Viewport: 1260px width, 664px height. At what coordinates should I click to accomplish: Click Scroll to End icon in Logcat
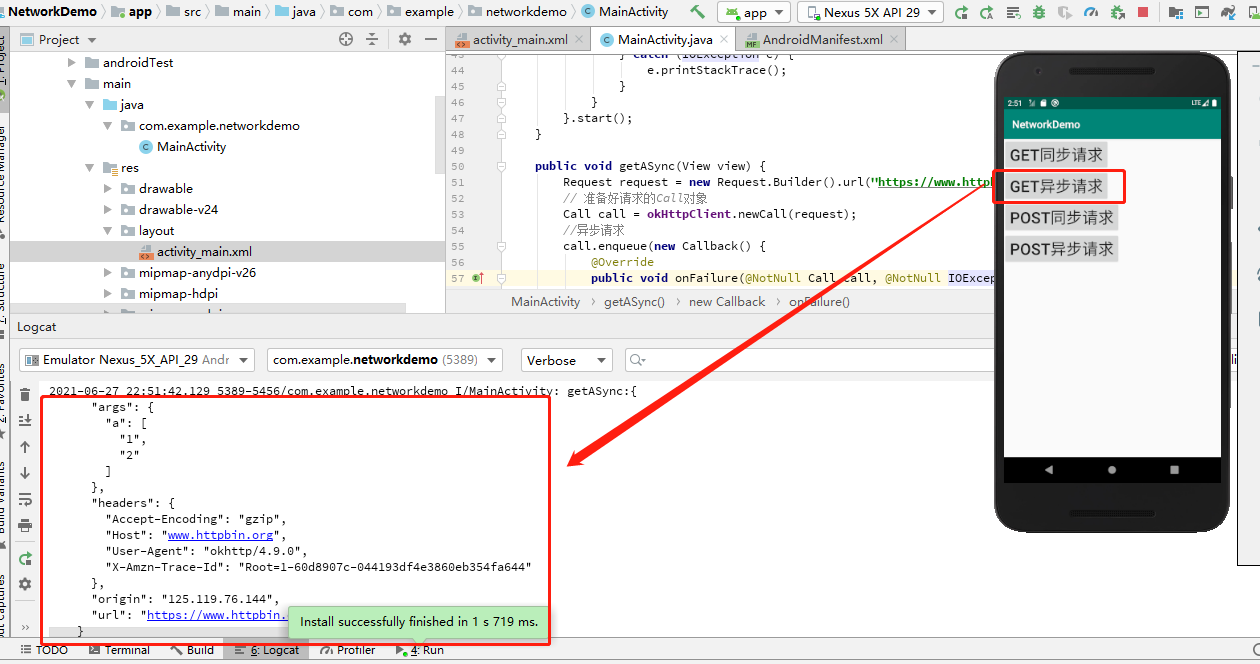[25, 421]
